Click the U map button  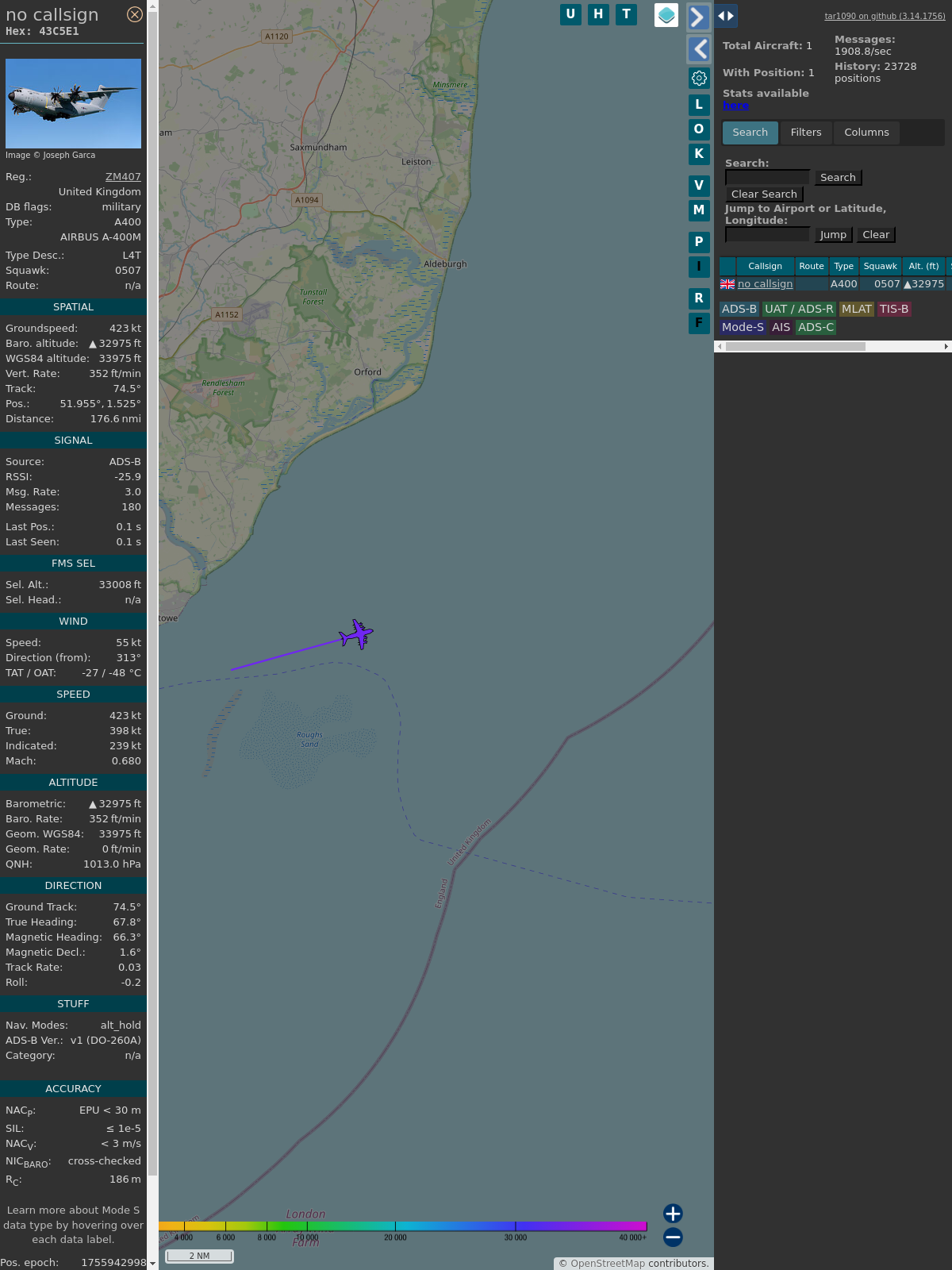point(570,14)
